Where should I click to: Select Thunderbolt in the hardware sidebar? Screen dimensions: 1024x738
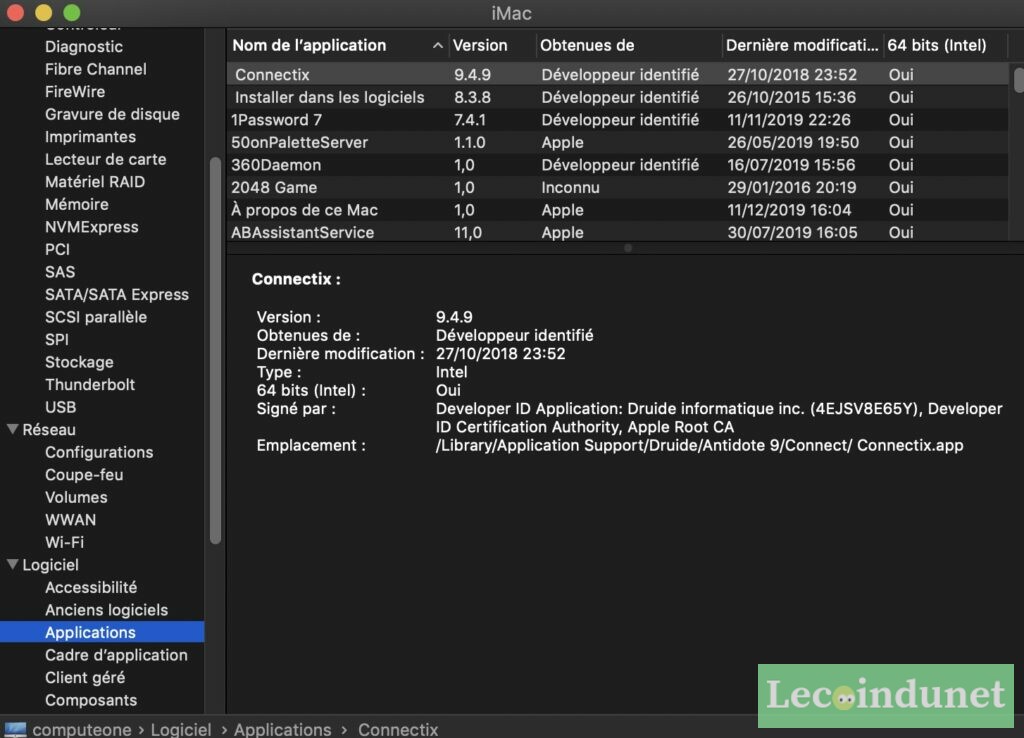point(90,384)
